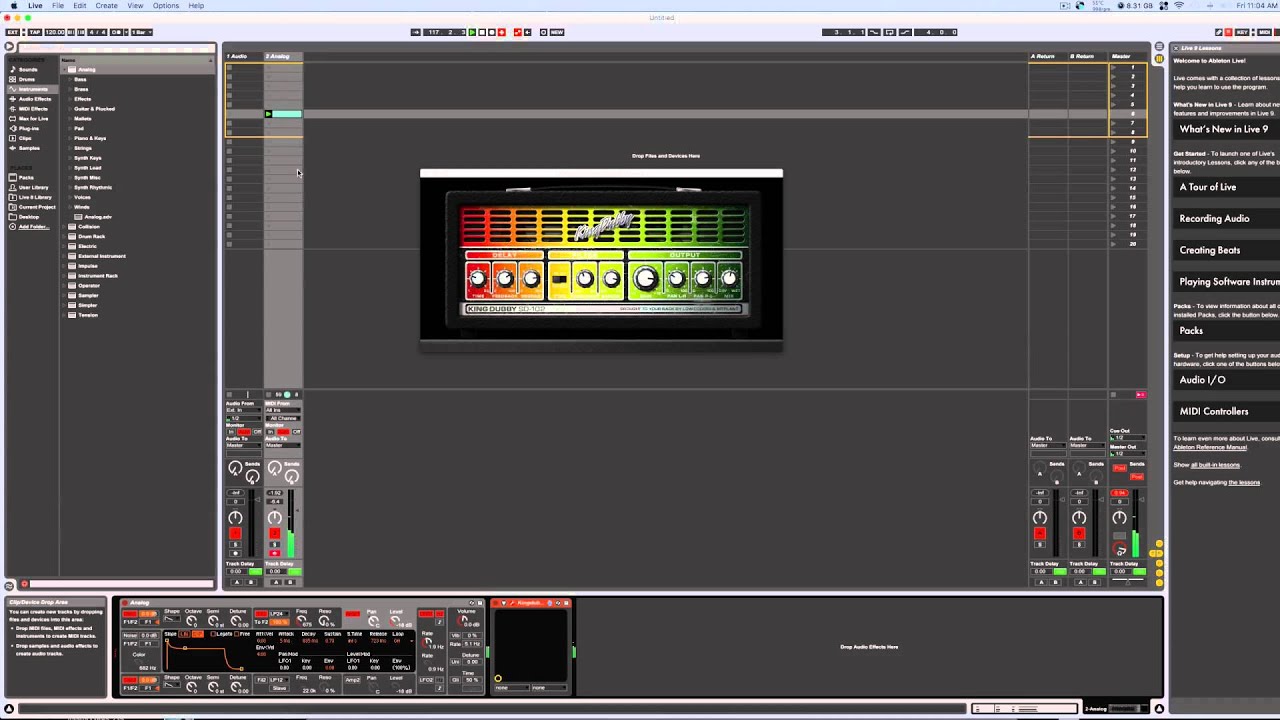
Task: Click the NEW session button
Action: pyautogui.click(x=557, y=32)
